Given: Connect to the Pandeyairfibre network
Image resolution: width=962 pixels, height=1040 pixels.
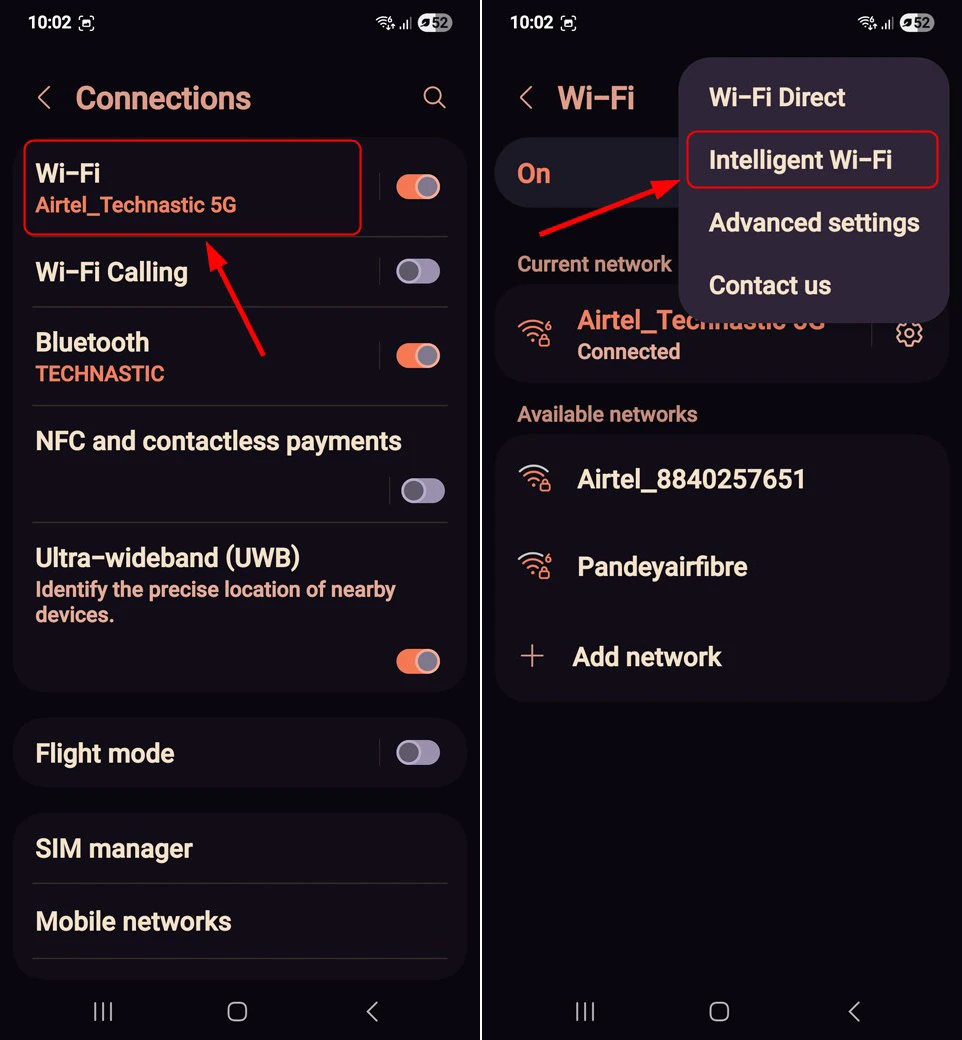Looking at the screenshot, I should pyautogui.click(x=721, y=566).
